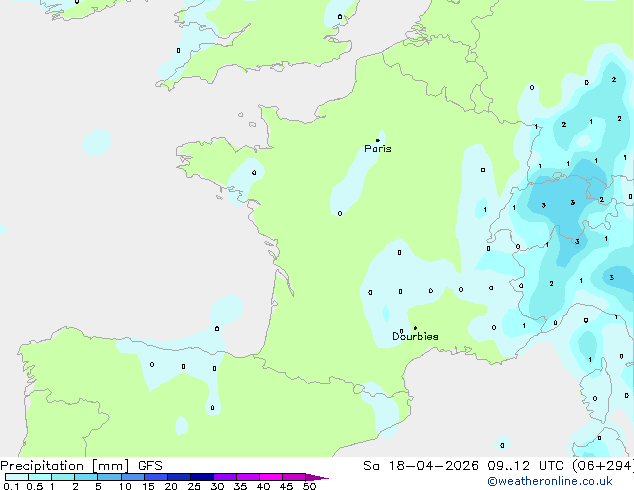This screenshot has width=634, height=490.
Task: Select the legend swatch between 30 and 35
Action: [225, 477]
